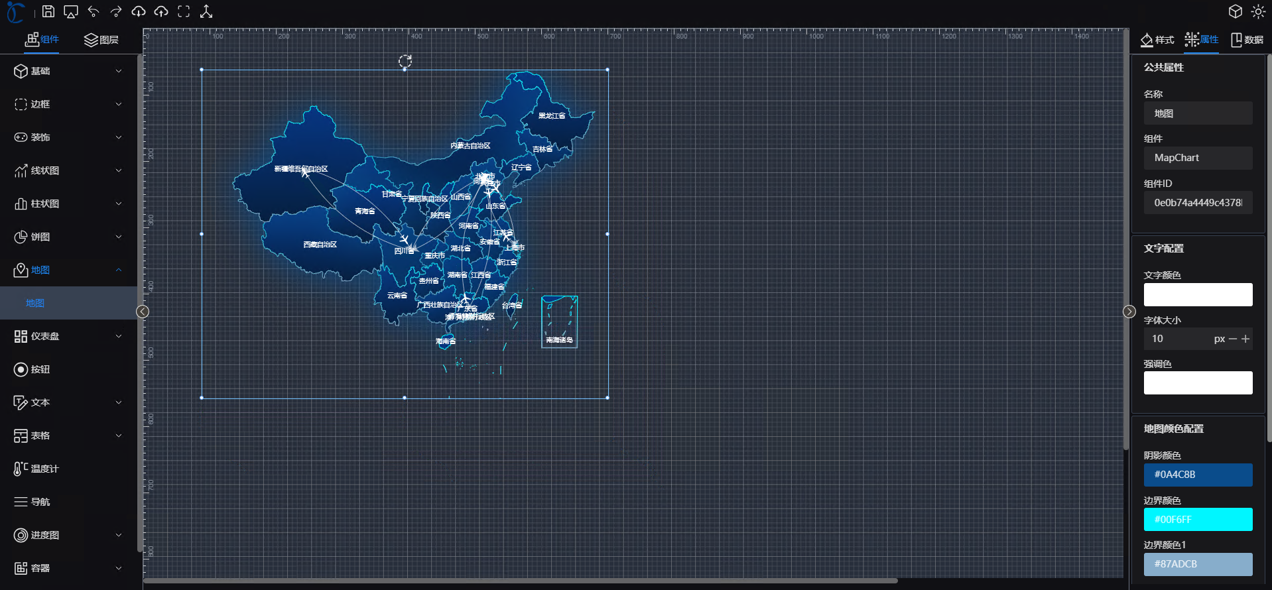Enter fullscreen using the frame icon
1272x590 pixels.
point(184,12)
